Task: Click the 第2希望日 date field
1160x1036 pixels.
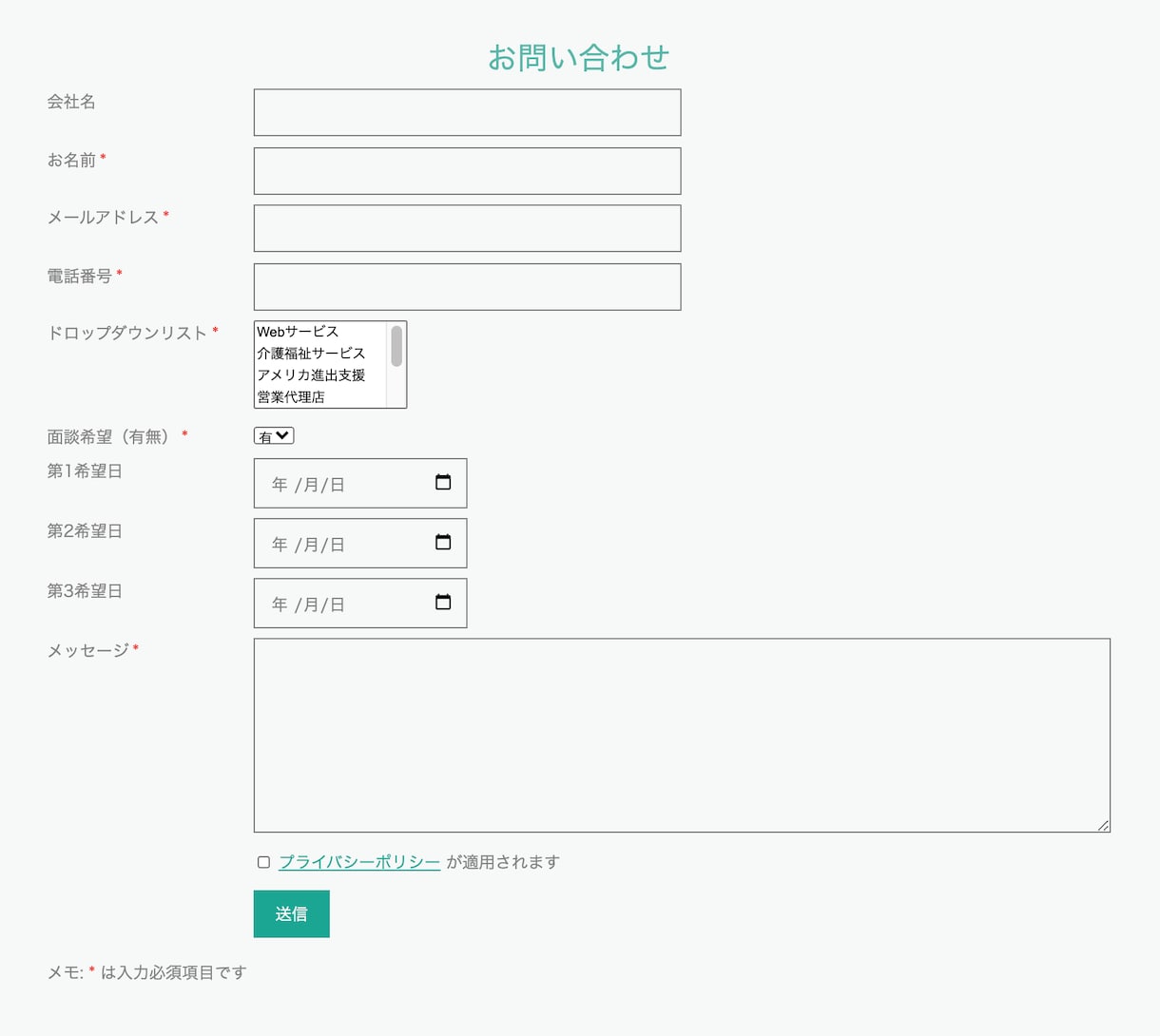Action: tap(360, 543)
